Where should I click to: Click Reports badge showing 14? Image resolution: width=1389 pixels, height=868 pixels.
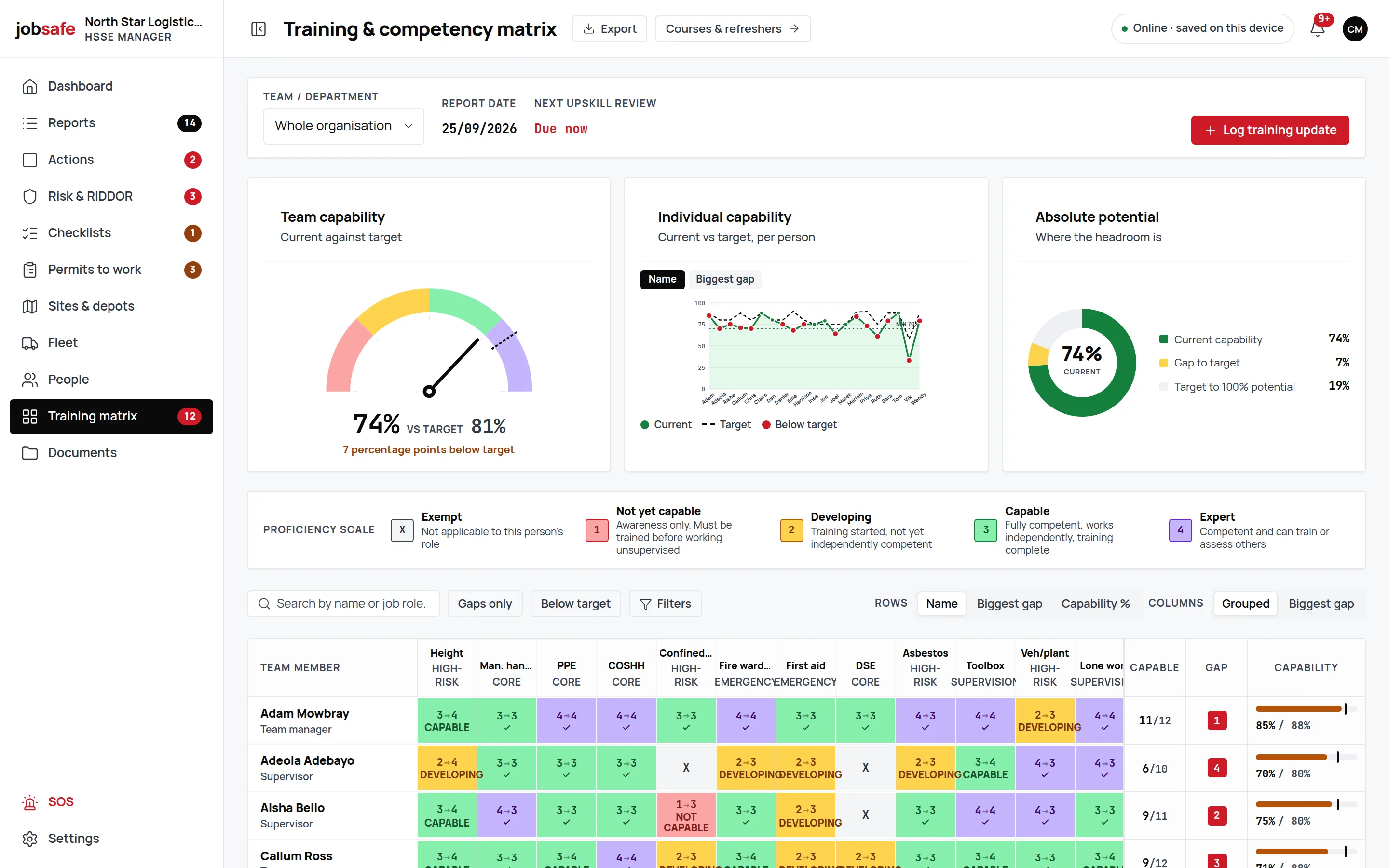tap(190, 123)
